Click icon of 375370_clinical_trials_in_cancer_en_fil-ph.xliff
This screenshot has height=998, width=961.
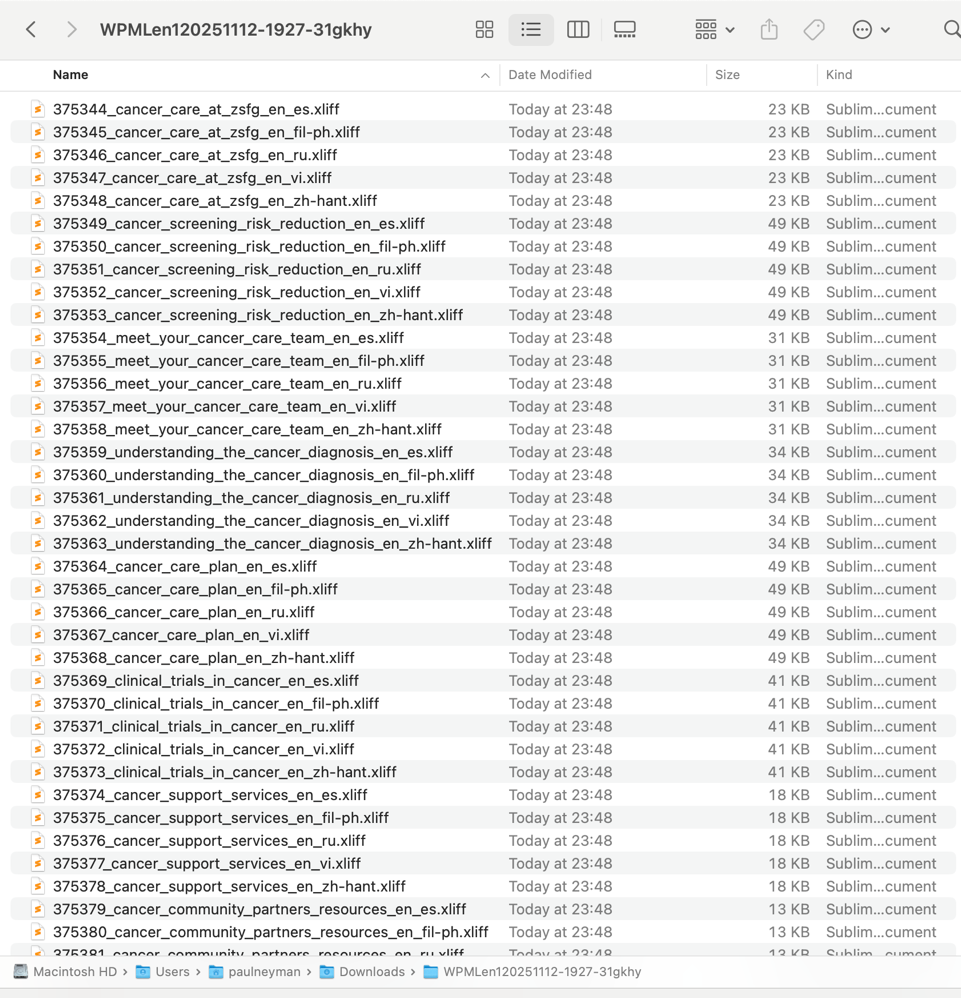38,704
